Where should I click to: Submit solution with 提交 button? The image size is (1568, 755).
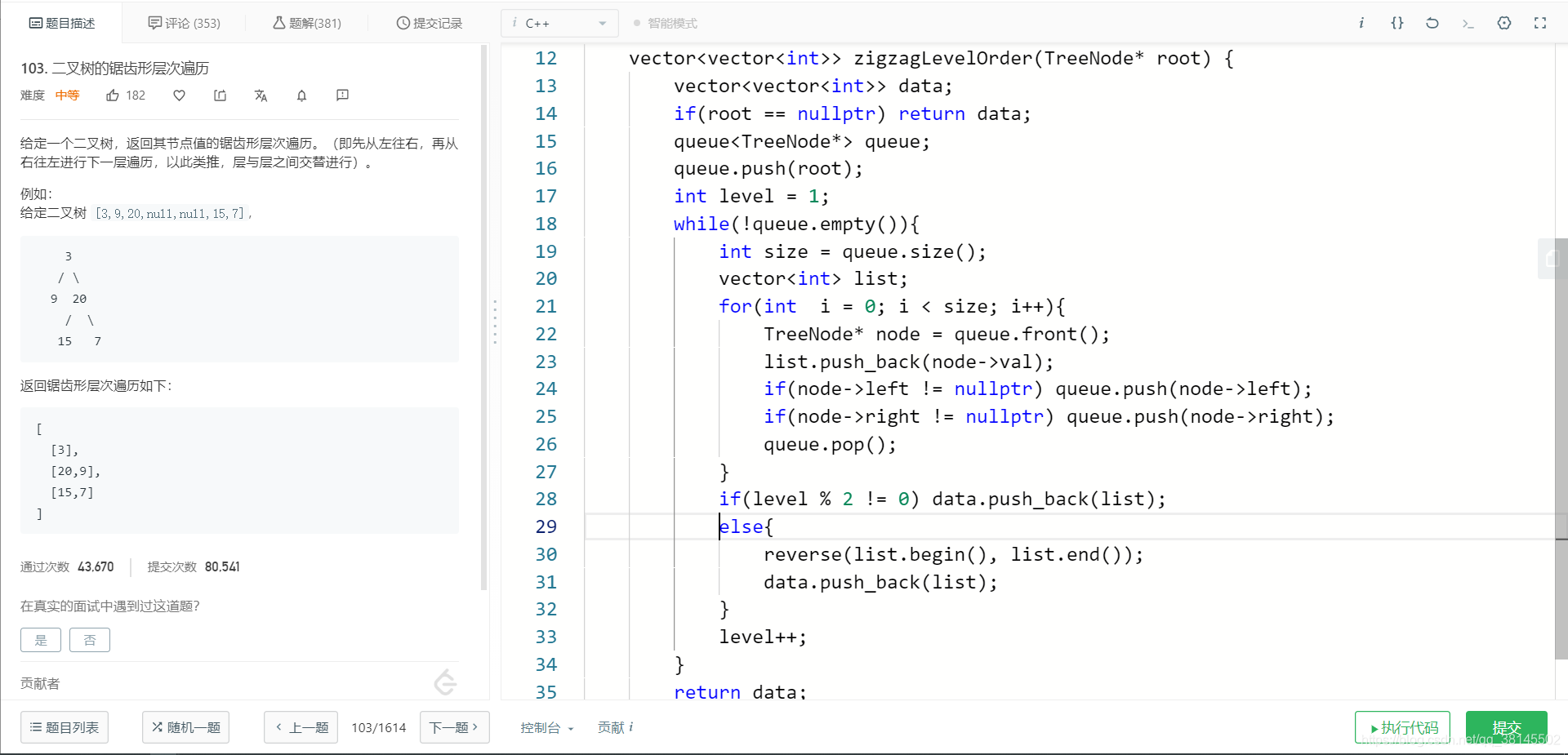1507,727
